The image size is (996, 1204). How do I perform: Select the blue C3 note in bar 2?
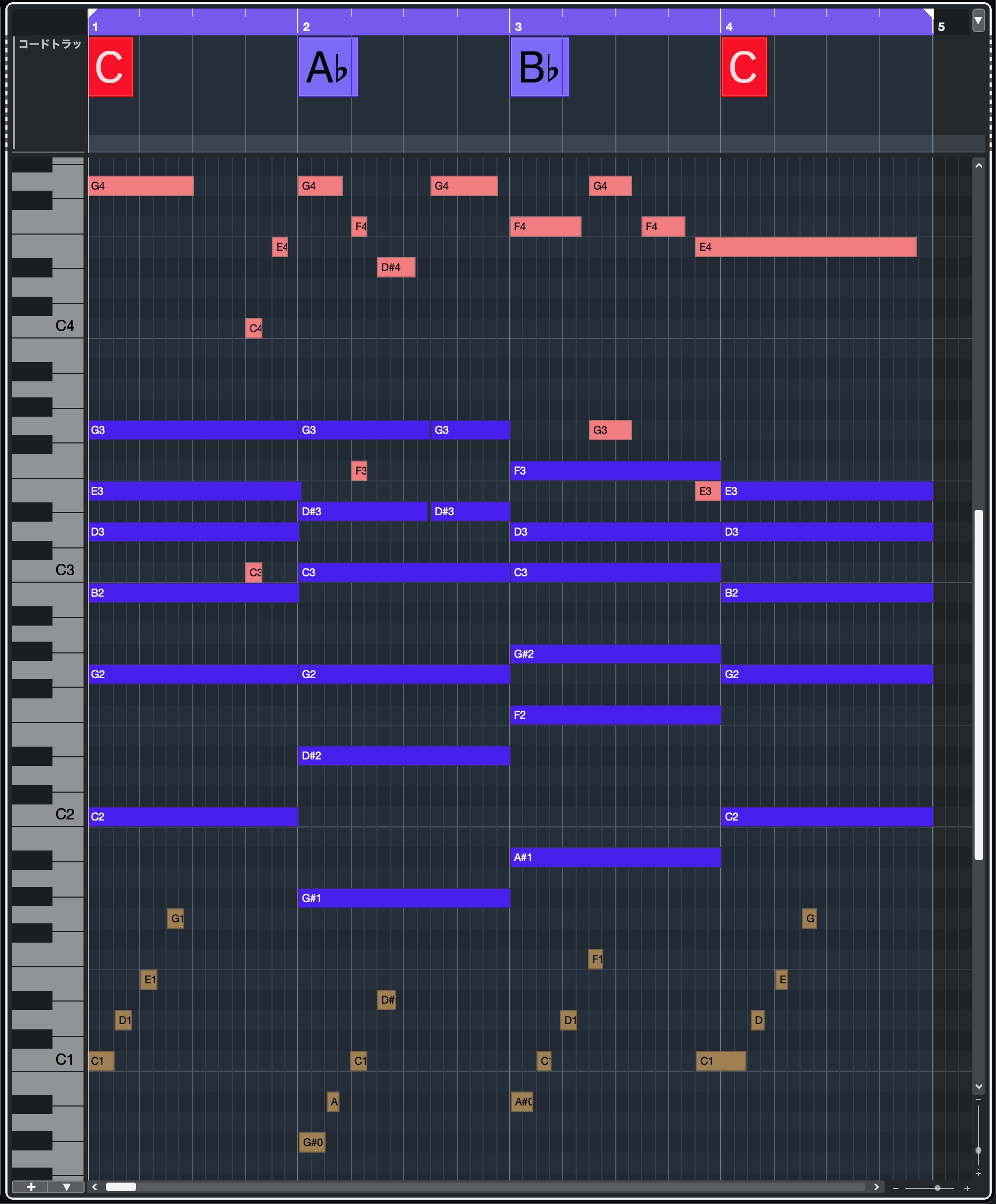[x=404, y=573]
